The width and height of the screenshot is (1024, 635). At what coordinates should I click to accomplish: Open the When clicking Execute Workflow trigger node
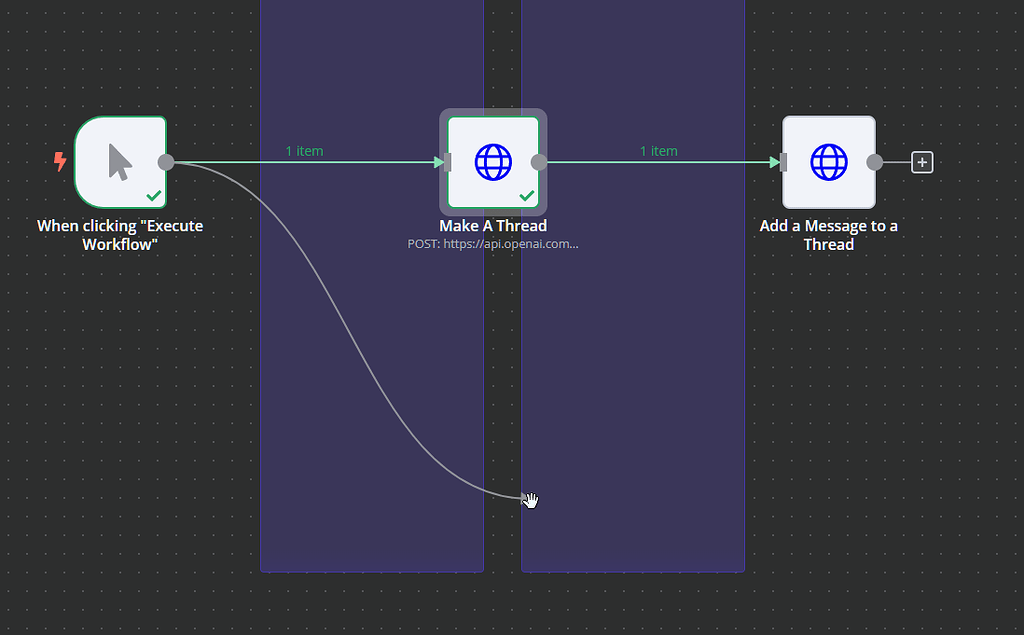tap(118, 162)
